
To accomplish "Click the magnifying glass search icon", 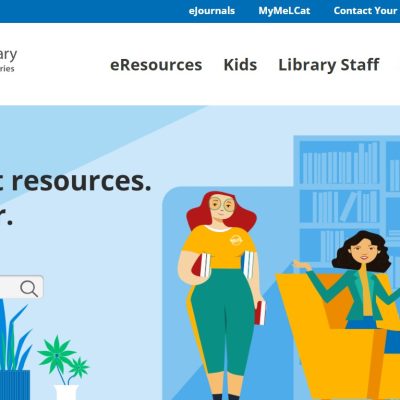I will [x=29, y=288].
